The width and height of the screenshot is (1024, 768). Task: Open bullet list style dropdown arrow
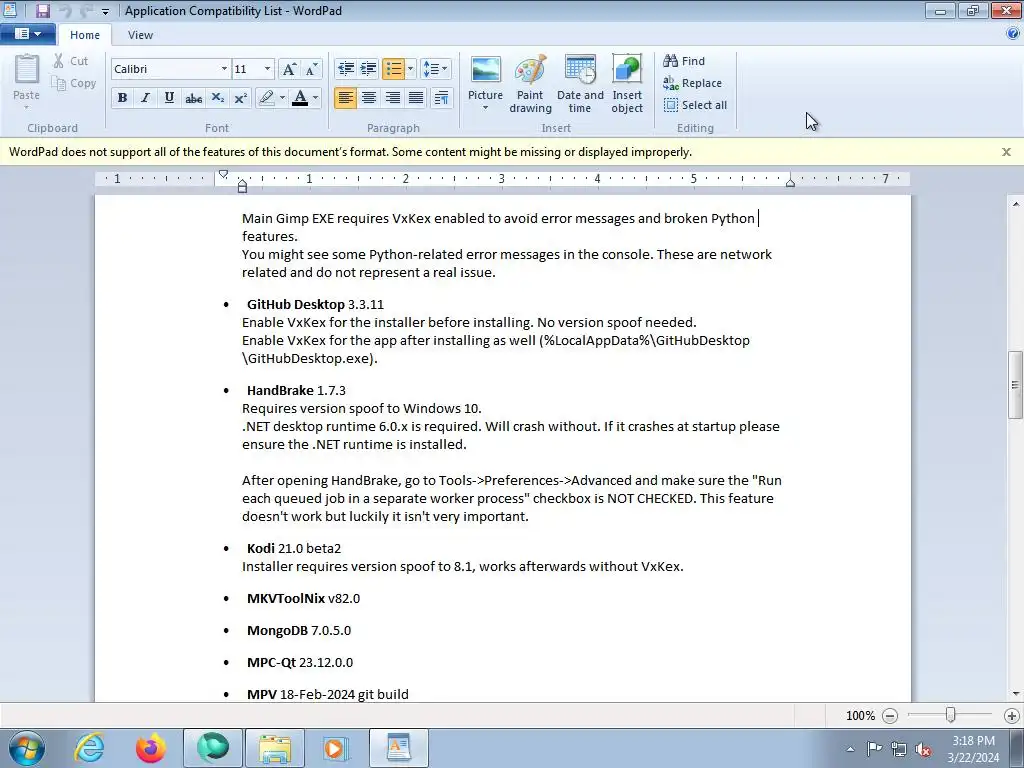[410, 69]
